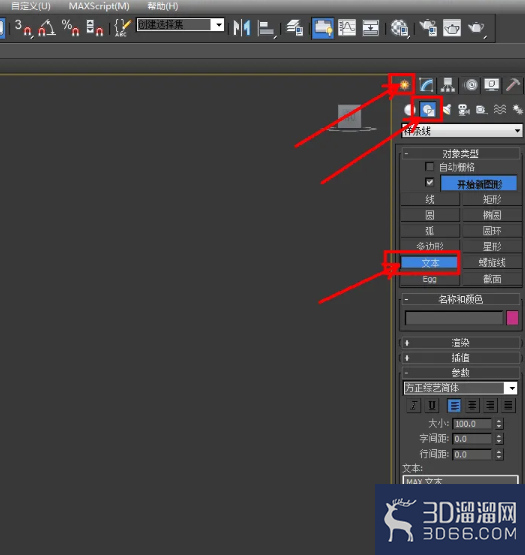Enable the 自动栅格 checkbox

[429, 166]
